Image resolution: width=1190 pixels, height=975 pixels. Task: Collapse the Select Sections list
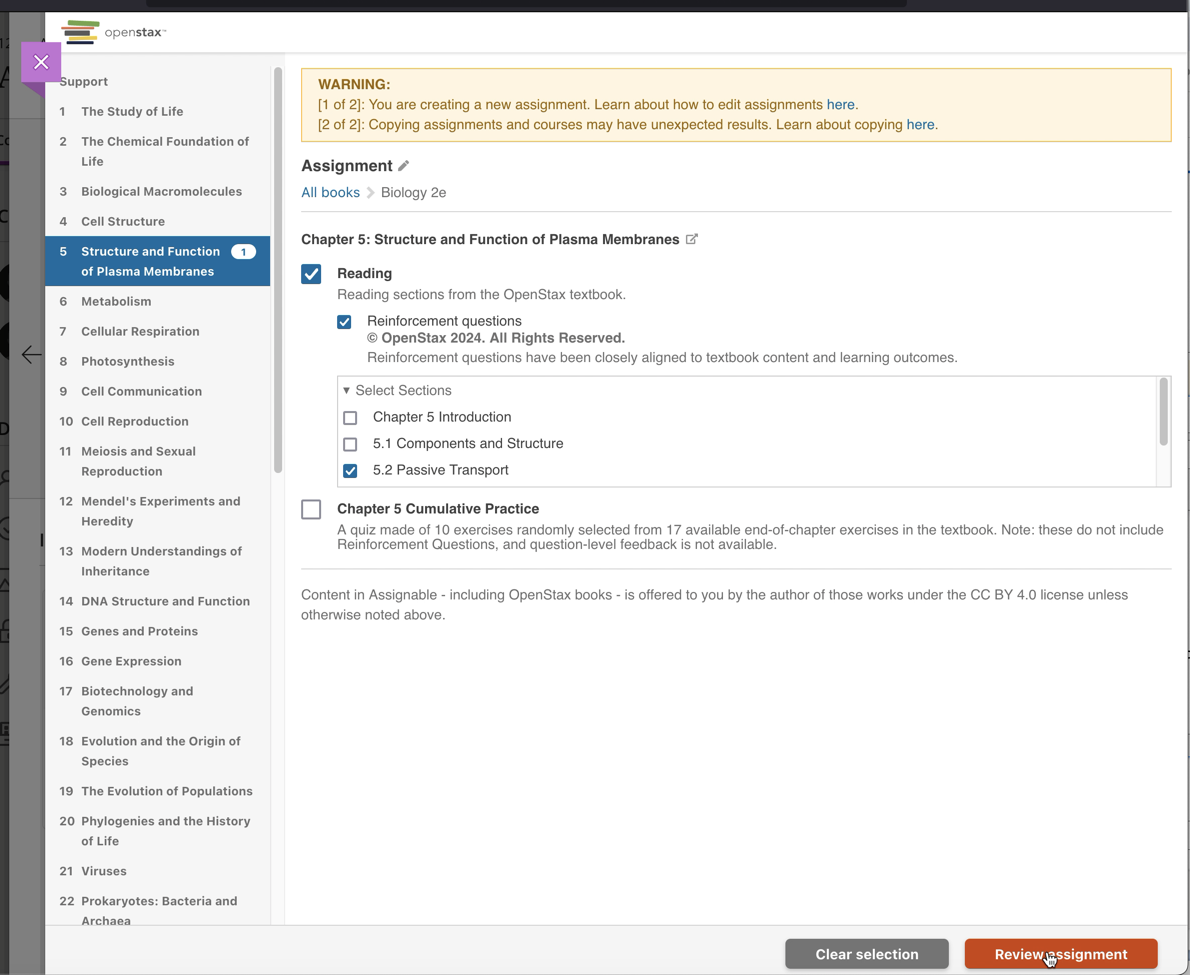click(x=346, y=390)
